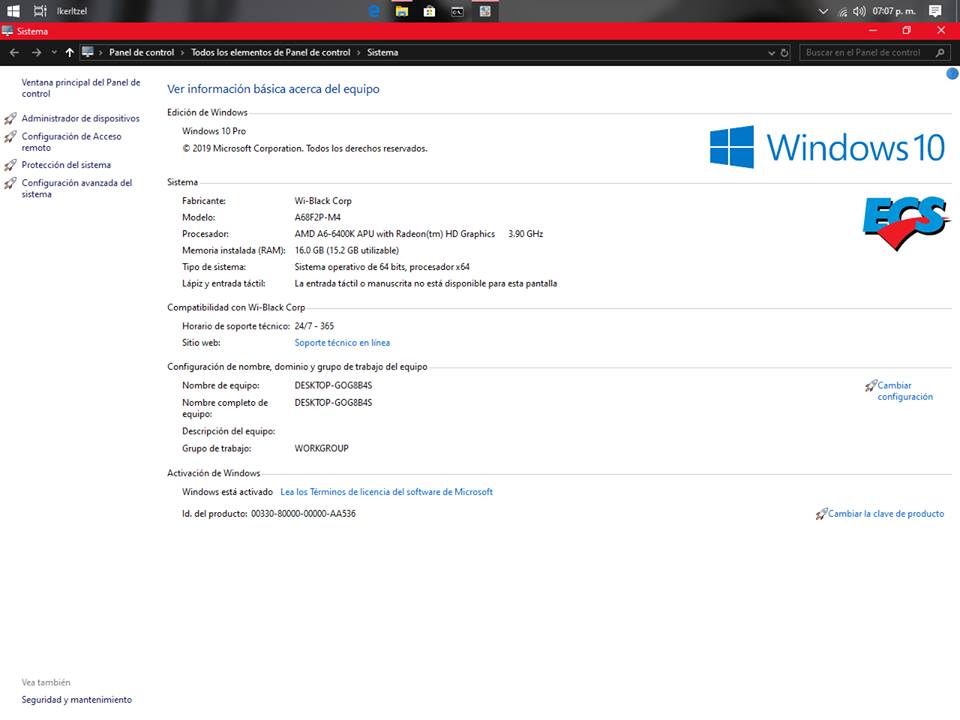
Task: Open the Action Center notifications icon
Action: [x=935, y=11]
